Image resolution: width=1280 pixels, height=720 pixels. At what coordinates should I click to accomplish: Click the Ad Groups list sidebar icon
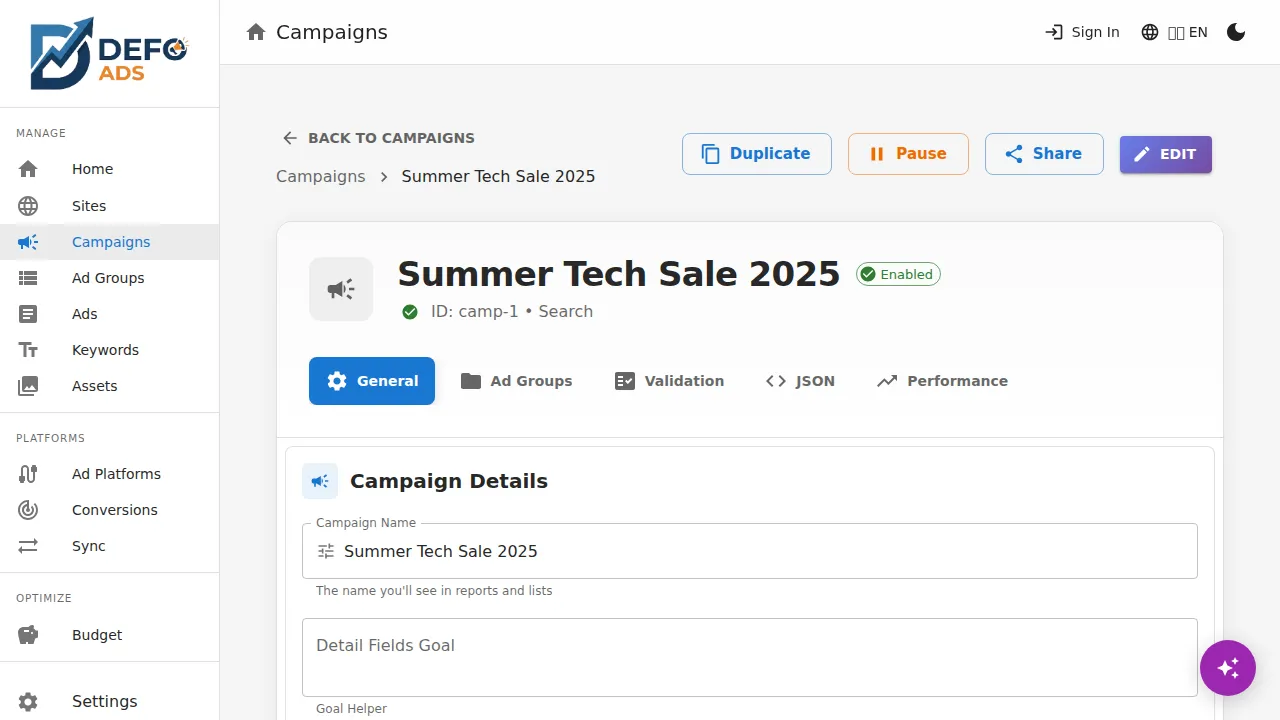click(28, 278)
